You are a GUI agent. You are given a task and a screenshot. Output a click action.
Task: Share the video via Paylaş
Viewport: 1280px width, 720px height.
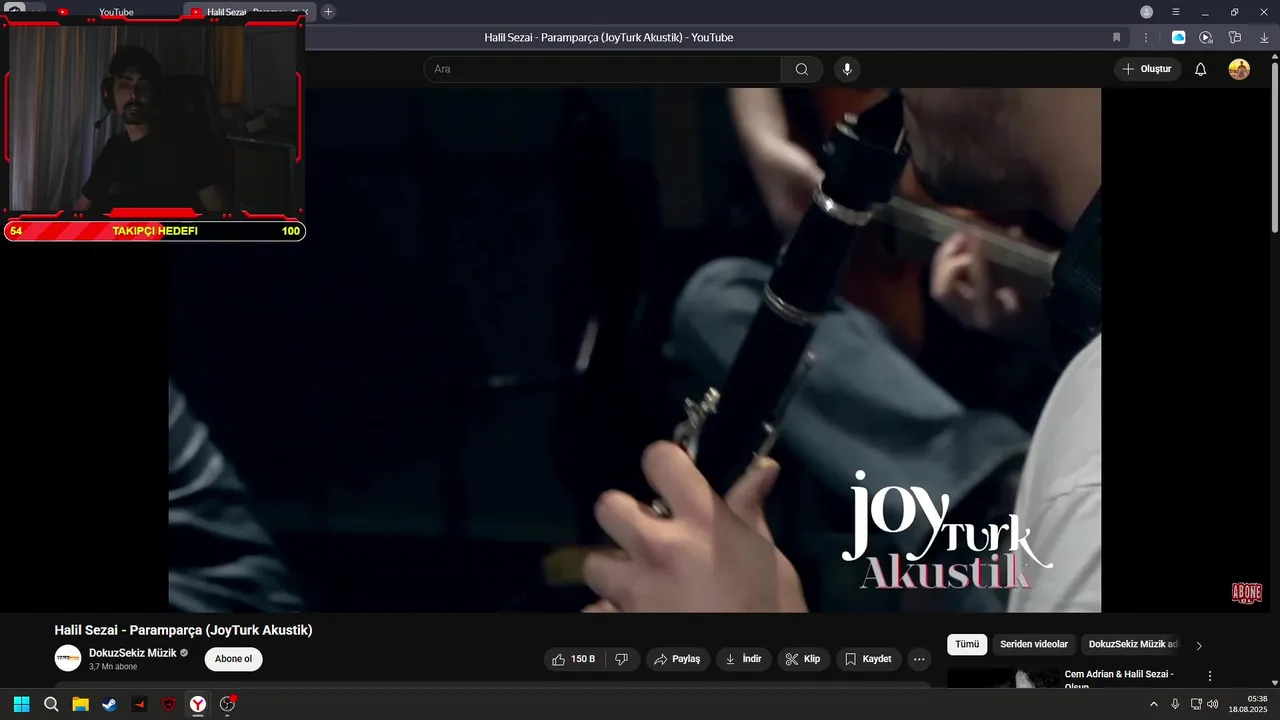tap(677, 659)
